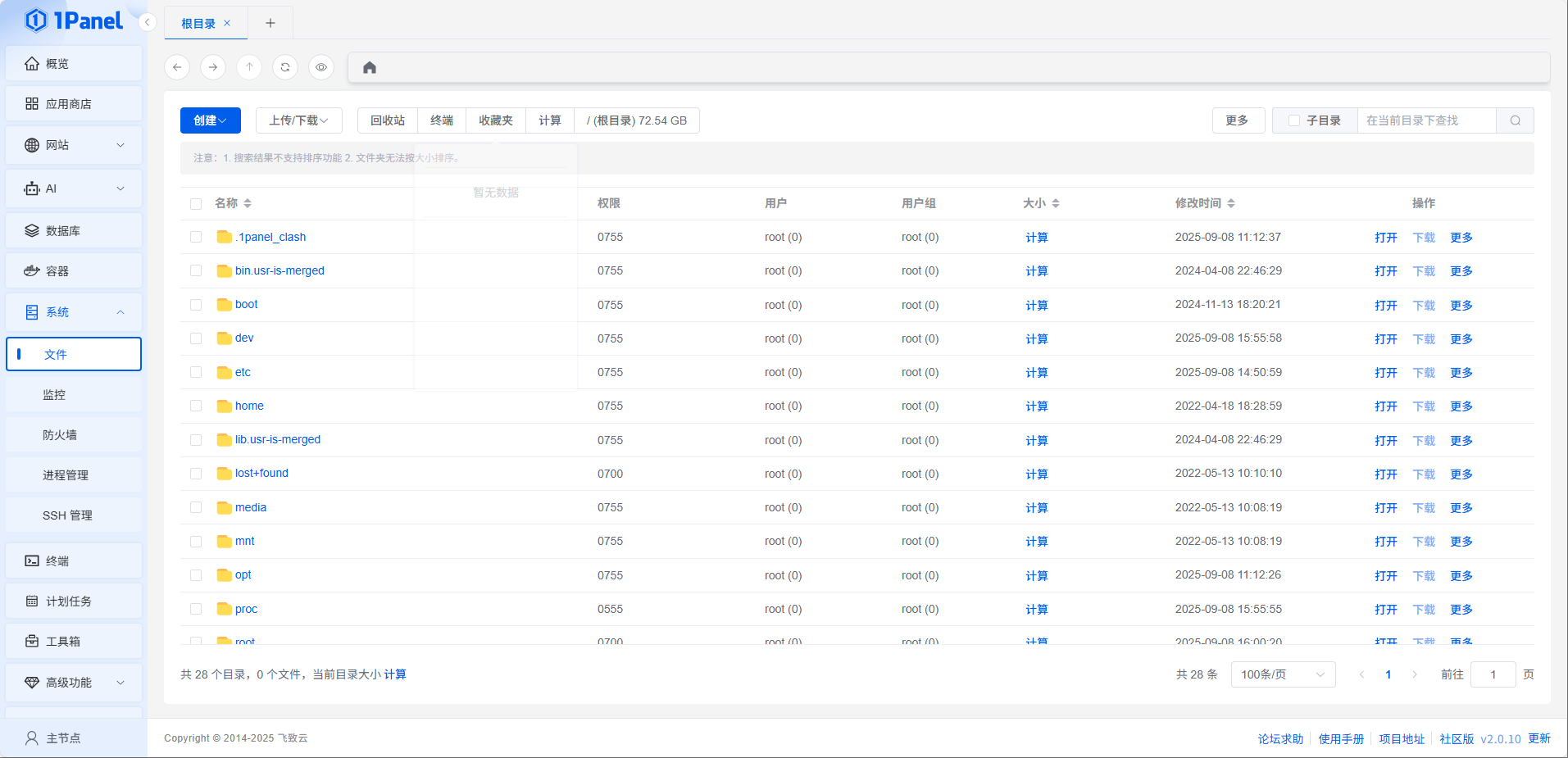Select the checkbox for the boot folder

coord(196,305)
